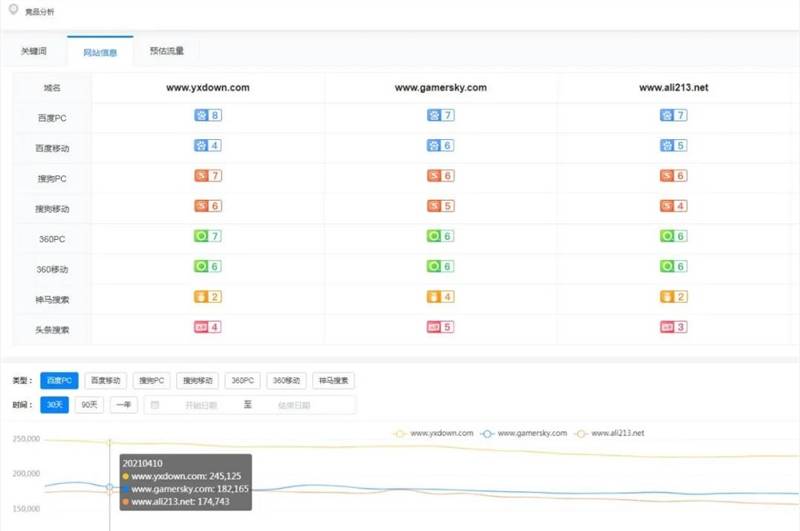Select 百度移动 chart type filter
The height and width of the screenshot is (531, 800).
pos(106,381)
